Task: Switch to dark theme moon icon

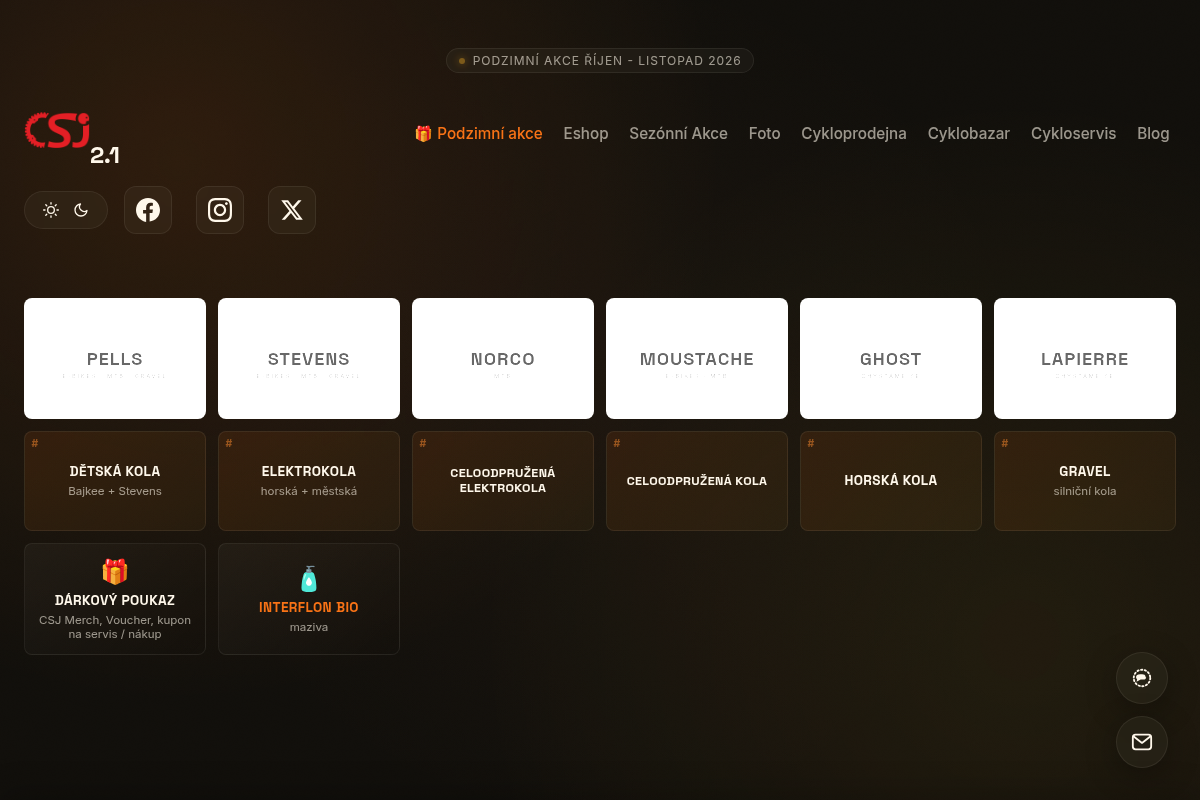Action: click(81, 210)
